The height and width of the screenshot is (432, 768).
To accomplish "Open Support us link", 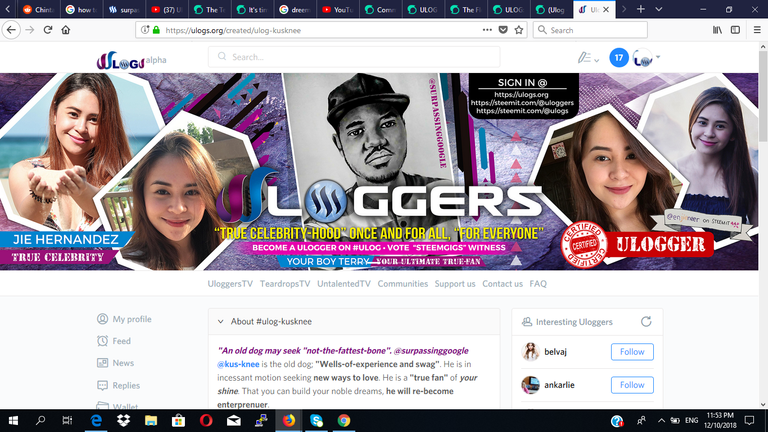I will [x=455, y=284].
